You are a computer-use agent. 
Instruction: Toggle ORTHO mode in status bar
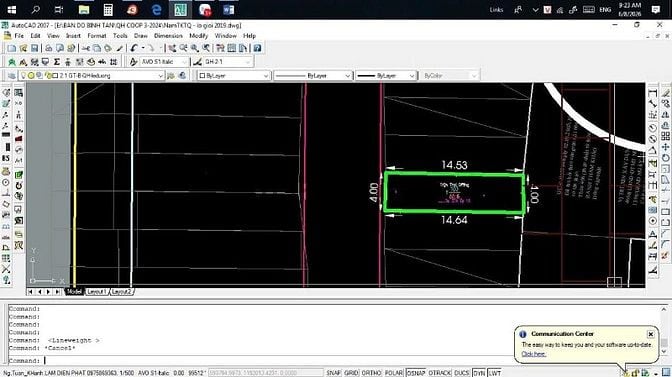[x=371, y=373]
